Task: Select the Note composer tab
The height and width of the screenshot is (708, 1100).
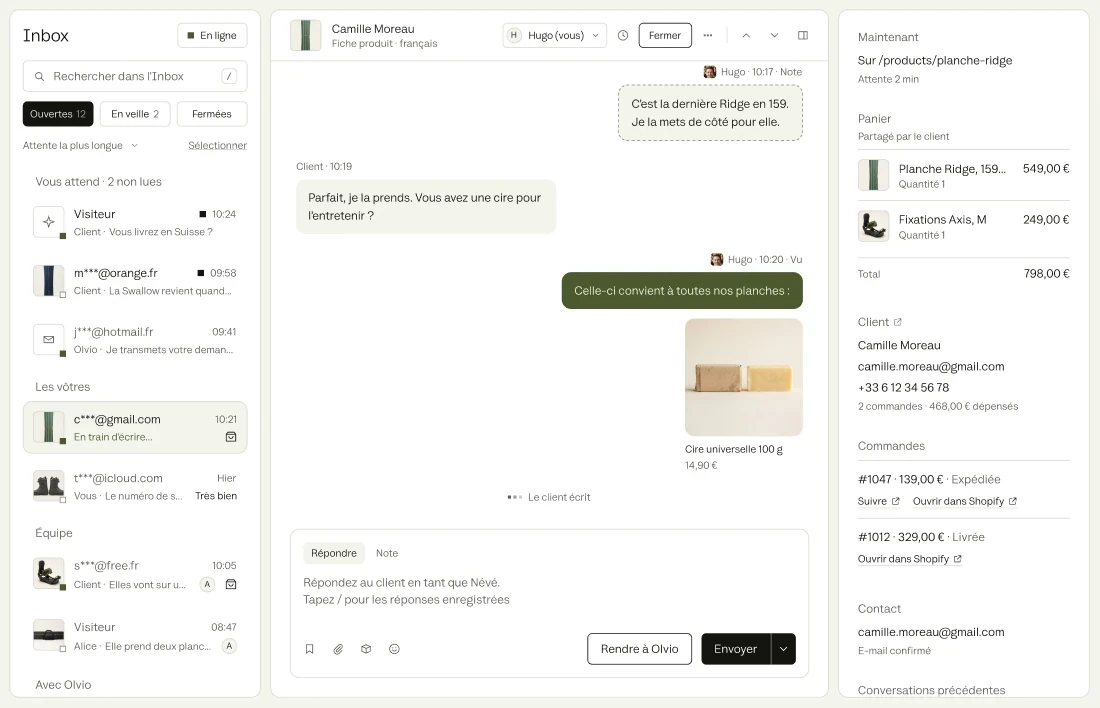Action: 387,554
